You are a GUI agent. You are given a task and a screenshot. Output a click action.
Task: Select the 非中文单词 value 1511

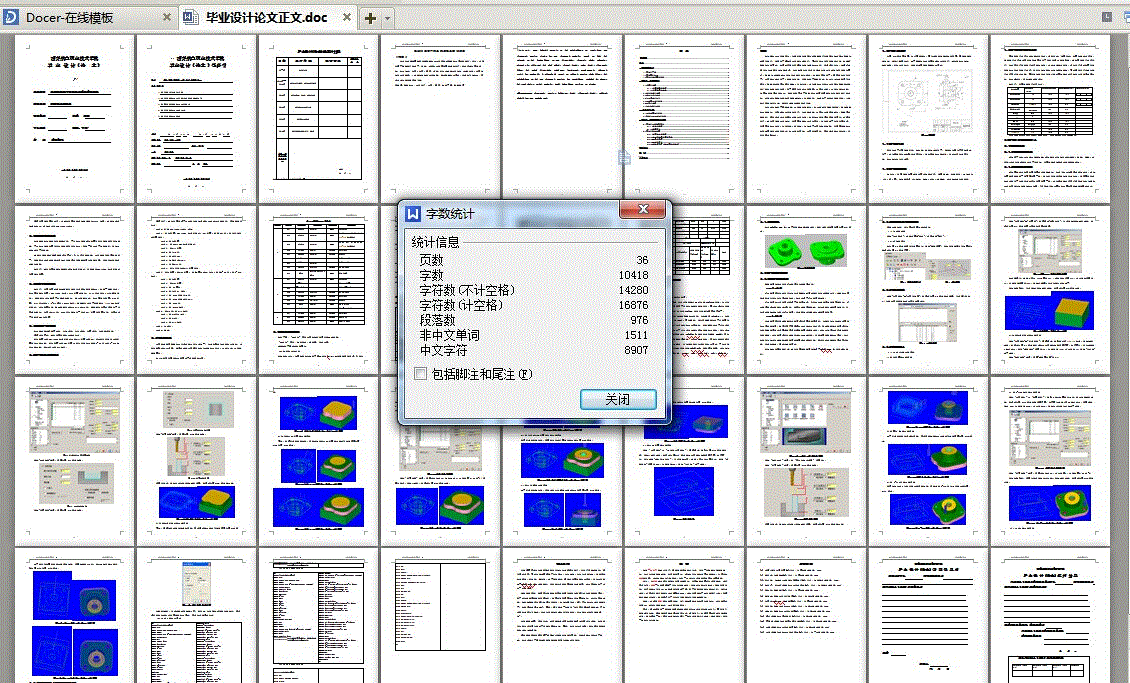point(636,336)
